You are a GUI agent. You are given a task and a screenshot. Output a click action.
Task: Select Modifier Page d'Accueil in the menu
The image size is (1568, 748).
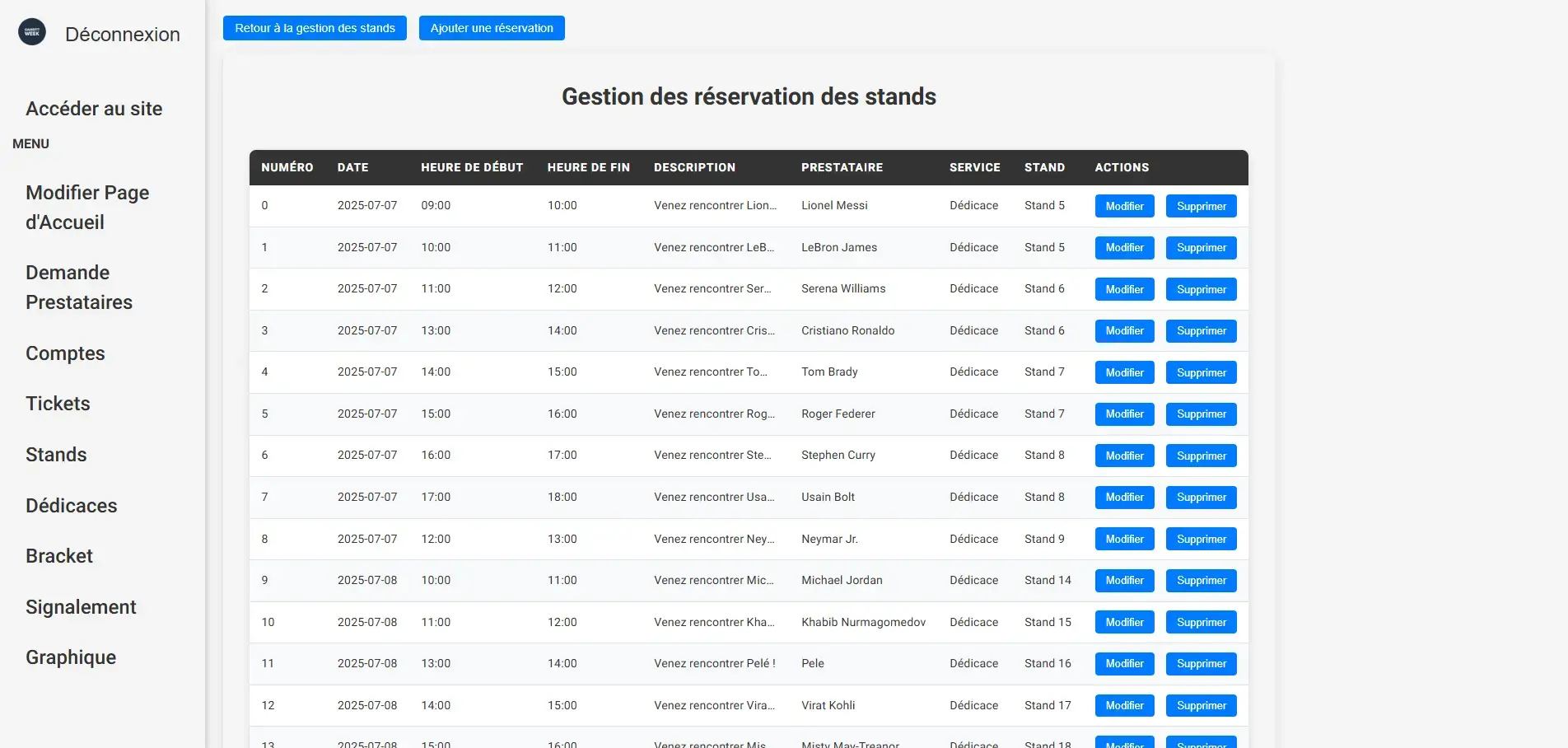point(87,207)
